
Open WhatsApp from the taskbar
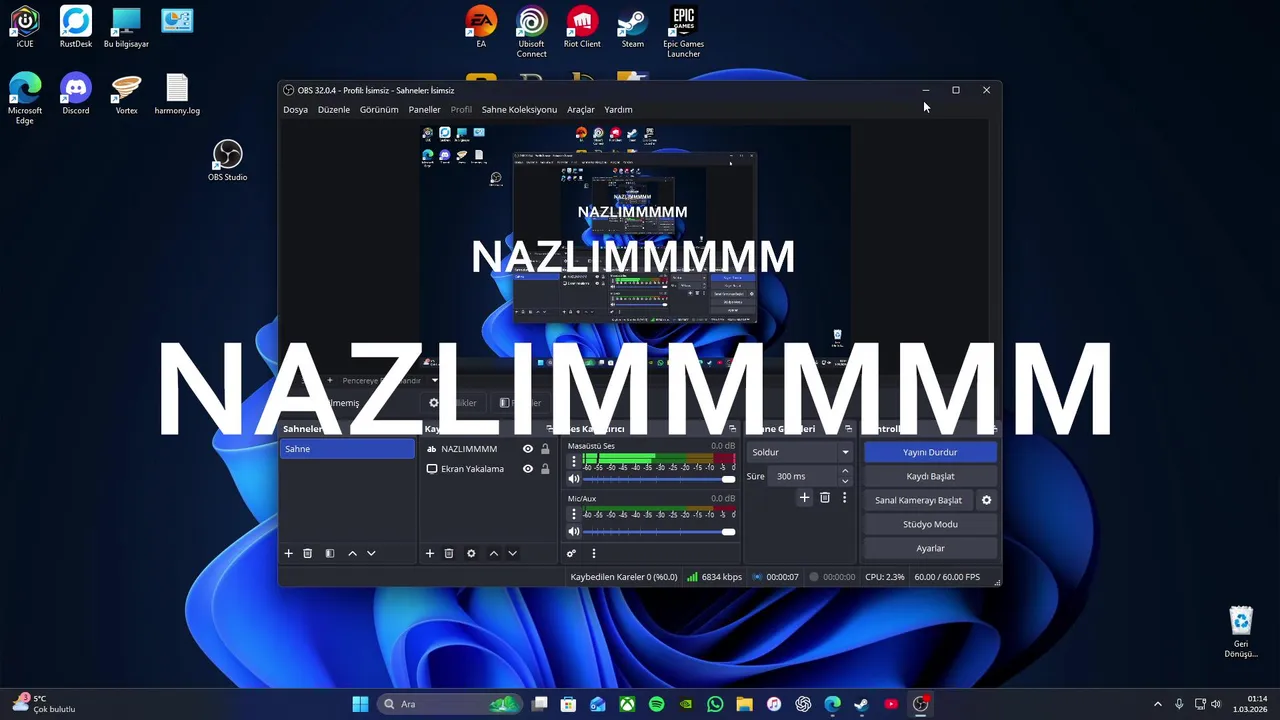(715, 704)
